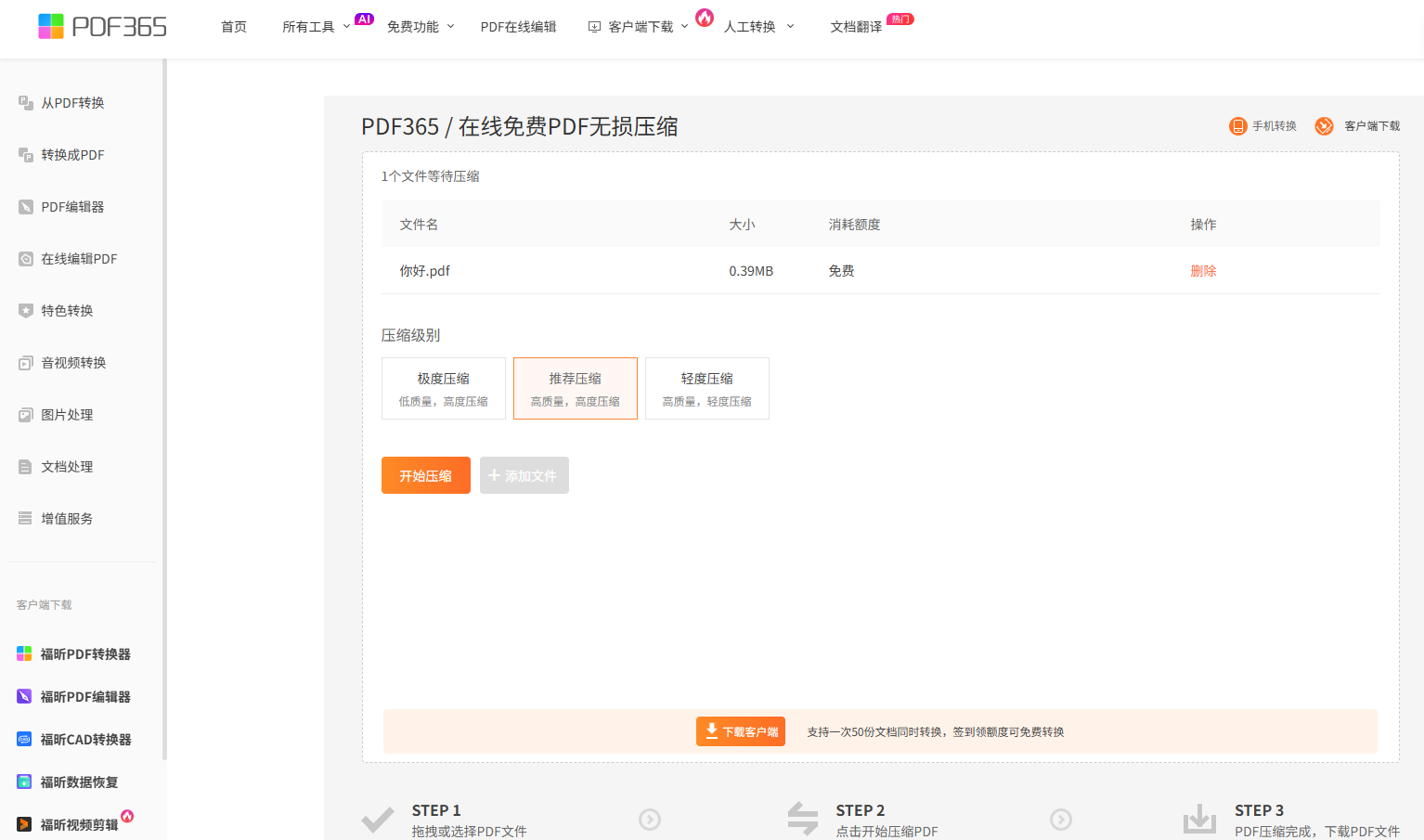The height and width of the screenshot is (840, 1424).
Task: Click the 消耗额度 column header
Action: (854, 225)
